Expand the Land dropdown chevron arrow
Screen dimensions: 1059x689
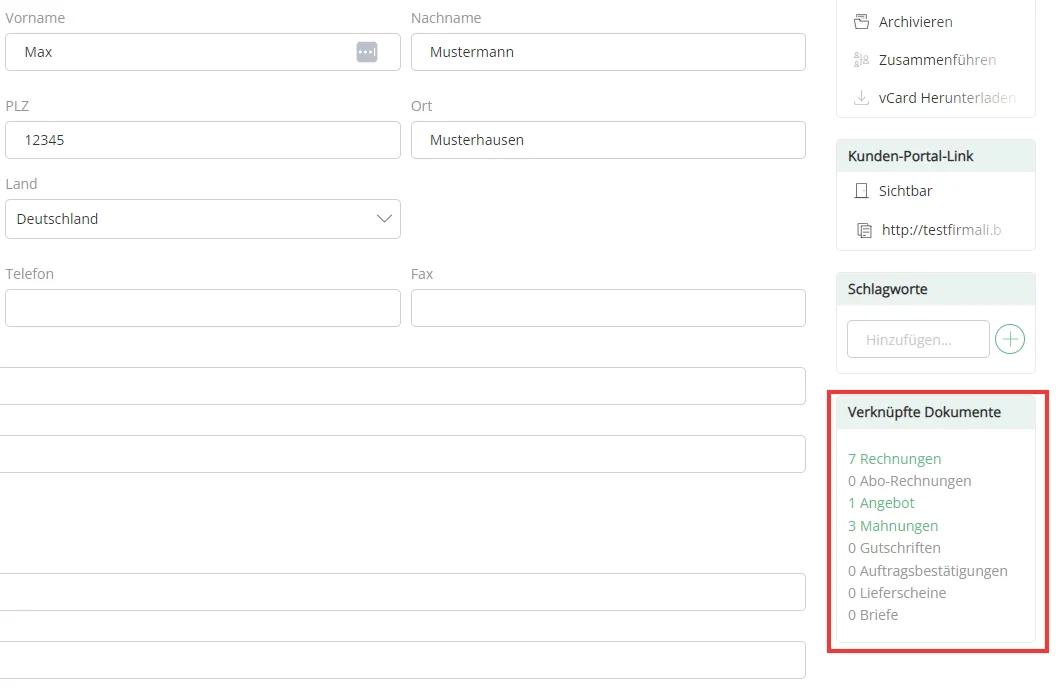pyautogui.click(x=384, y=219)
